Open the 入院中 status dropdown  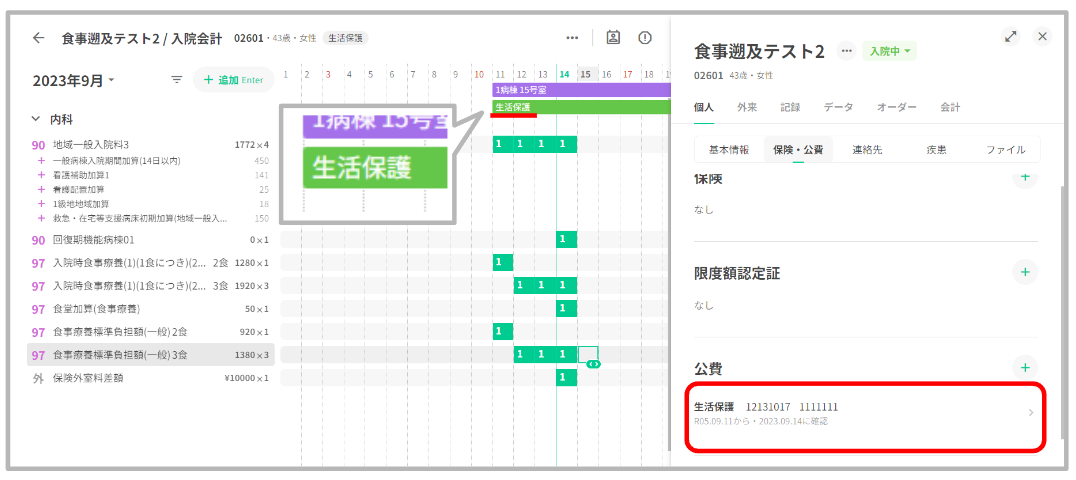tap(889, 51)
